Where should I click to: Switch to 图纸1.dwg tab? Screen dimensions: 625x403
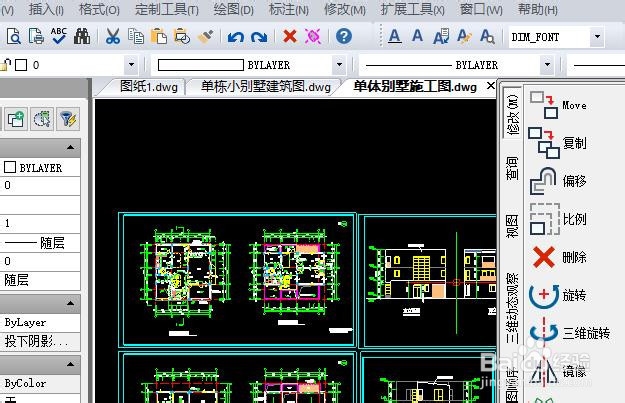tap(148, 86)
